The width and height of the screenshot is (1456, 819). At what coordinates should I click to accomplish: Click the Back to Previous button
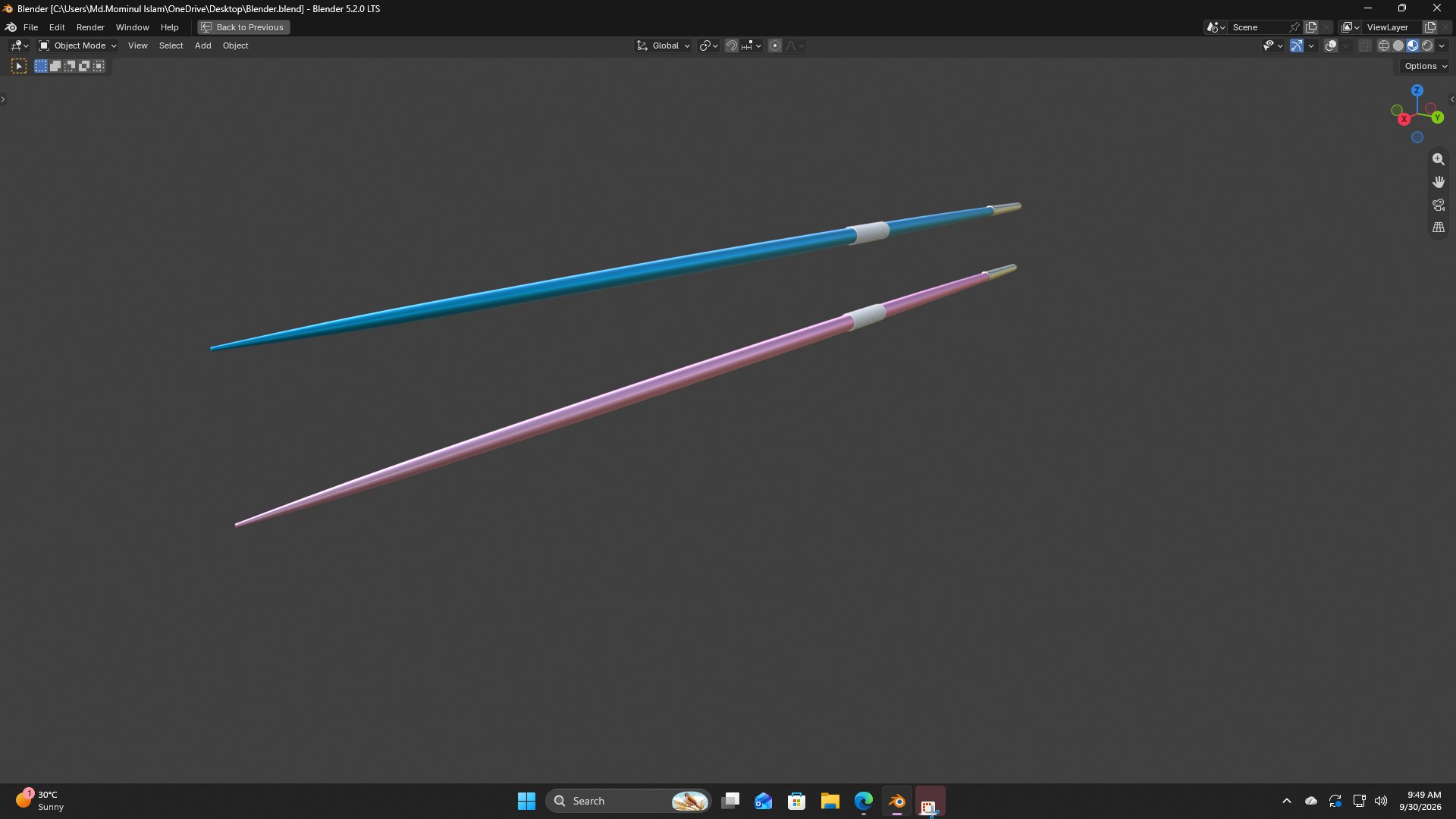pos(243,27)
